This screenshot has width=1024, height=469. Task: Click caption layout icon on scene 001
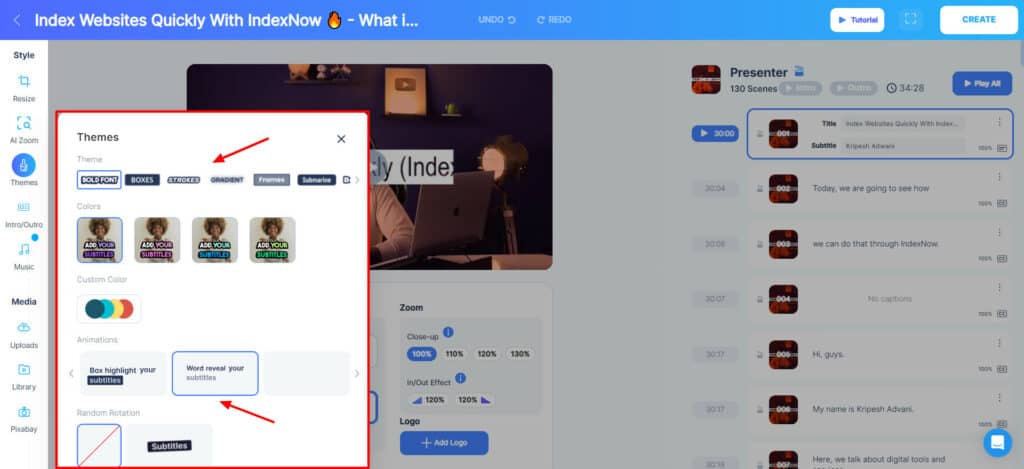pos(1002,148)
